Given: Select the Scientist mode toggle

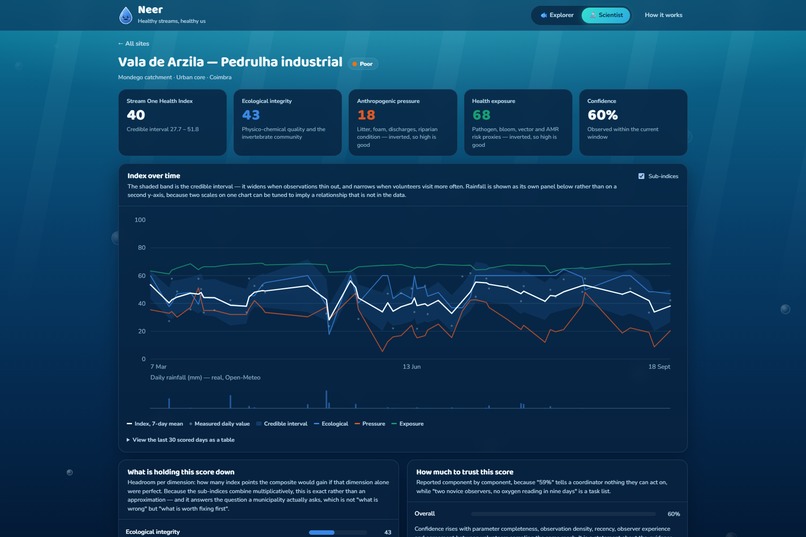Looking at the screenshot, I should point(606,15).
